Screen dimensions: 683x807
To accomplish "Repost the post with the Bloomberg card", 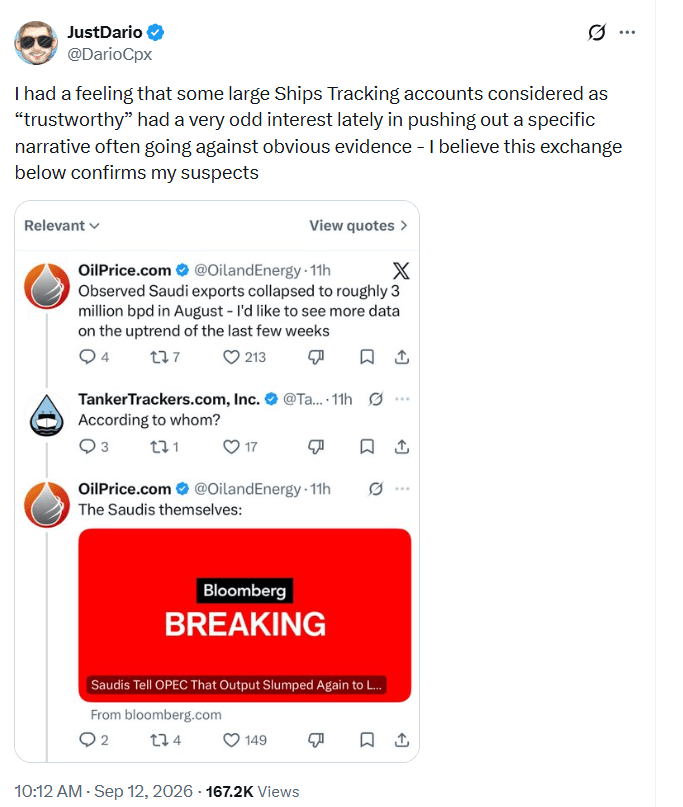I will [159, 740].
